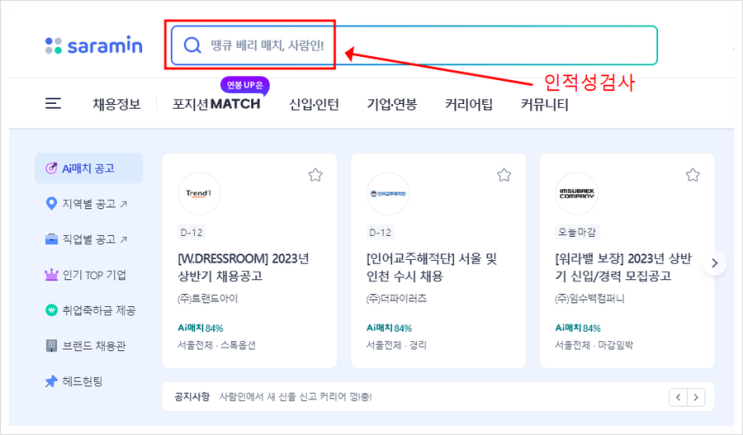Click 서울전체 · 스톡옵션 text
743x435 pixels.
tap(217, 345)
